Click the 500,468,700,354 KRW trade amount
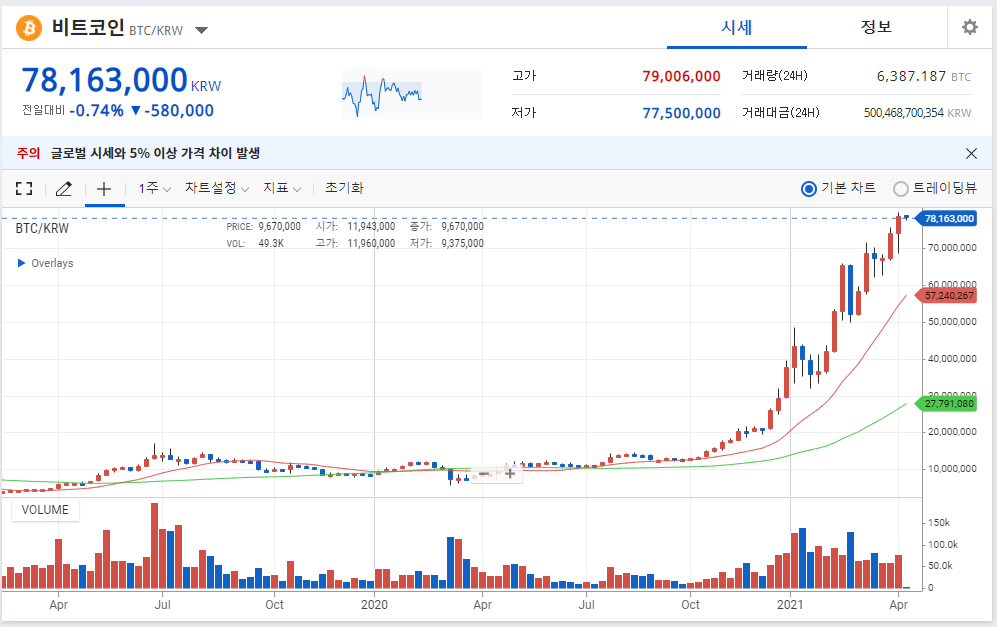Image resolution: width=997 pixels, height=627 pixels. pos(918,113)
